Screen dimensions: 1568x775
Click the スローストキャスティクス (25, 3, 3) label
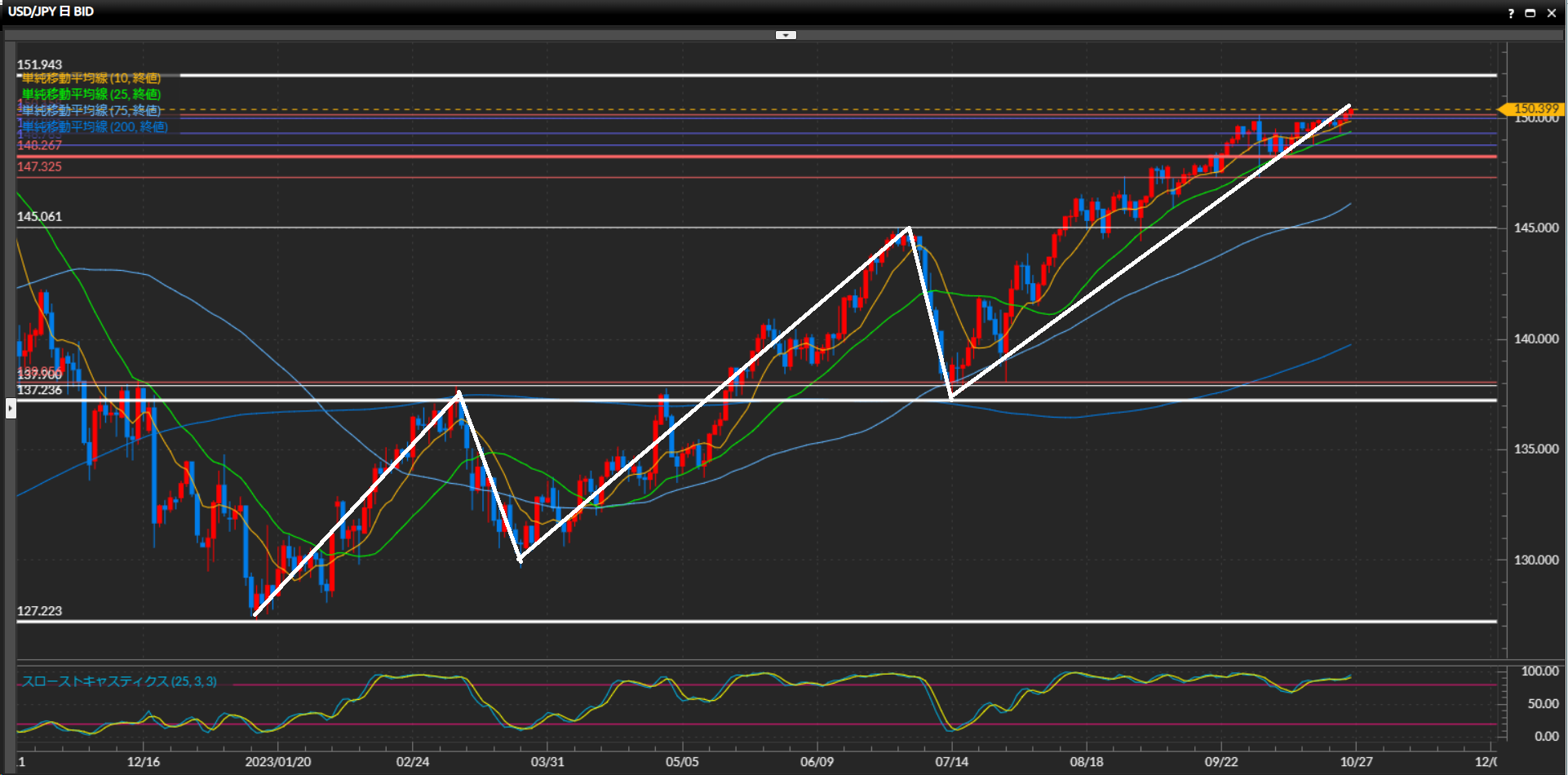(119, 681)
